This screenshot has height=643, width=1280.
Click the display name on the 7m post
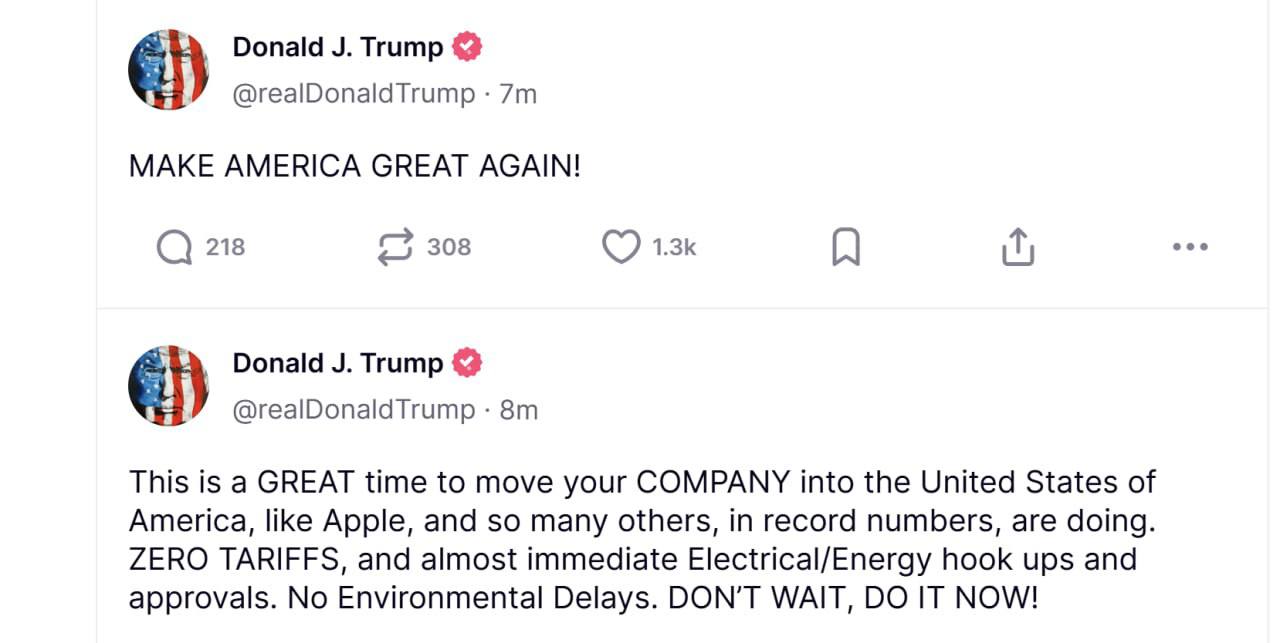click(x=338, y=47)
